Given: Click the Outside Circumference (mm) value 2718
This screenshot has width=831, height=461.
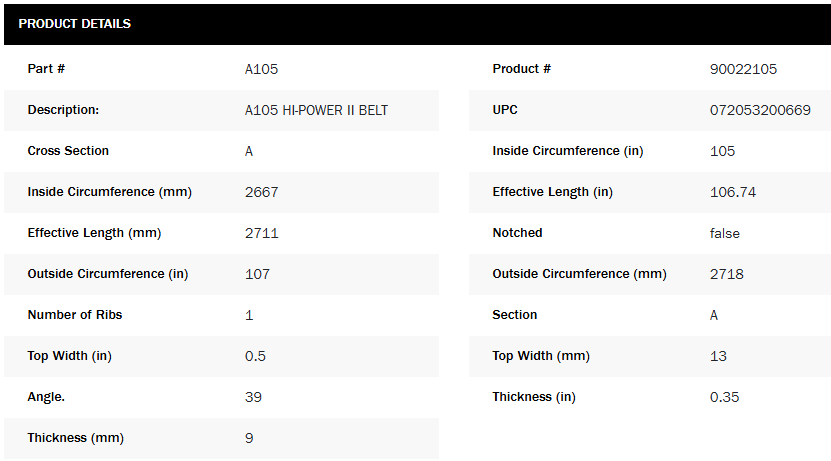Looking at the screenshot, I should coord(727,274).
